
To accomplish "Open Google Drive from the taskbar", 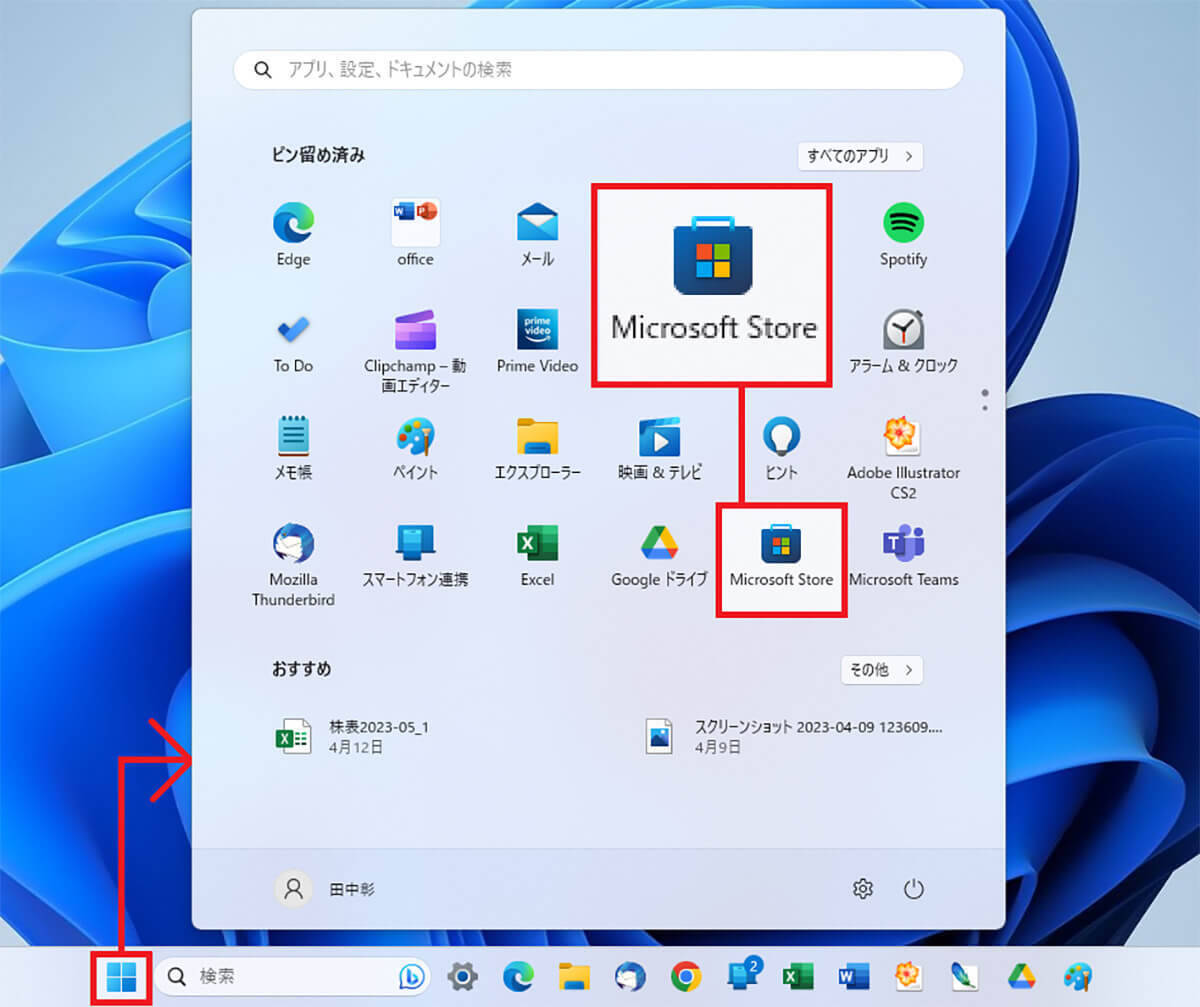I will click(x=1020, y=976).
